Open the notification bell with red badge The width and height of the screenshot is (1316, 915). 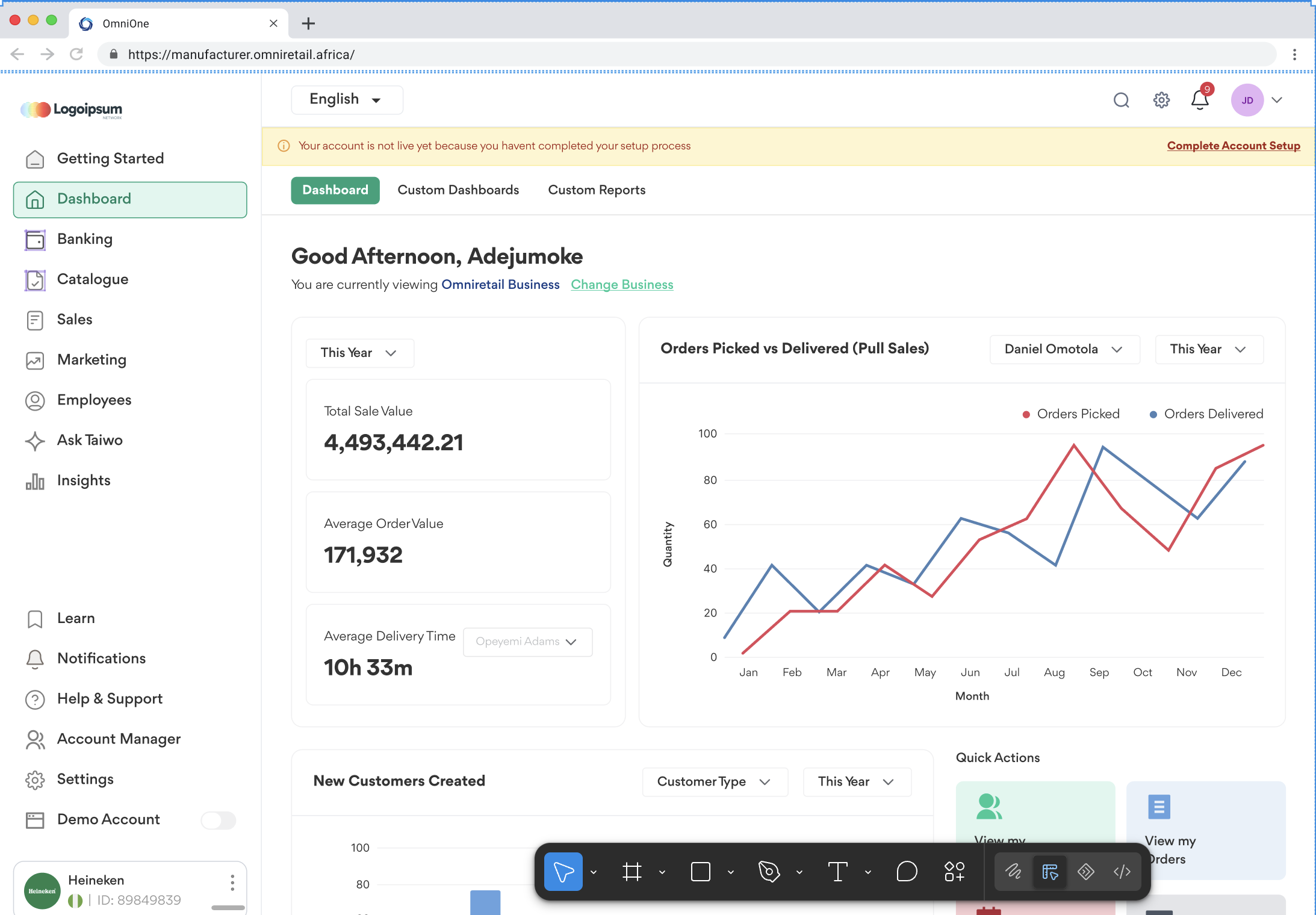pos(1200,99)
